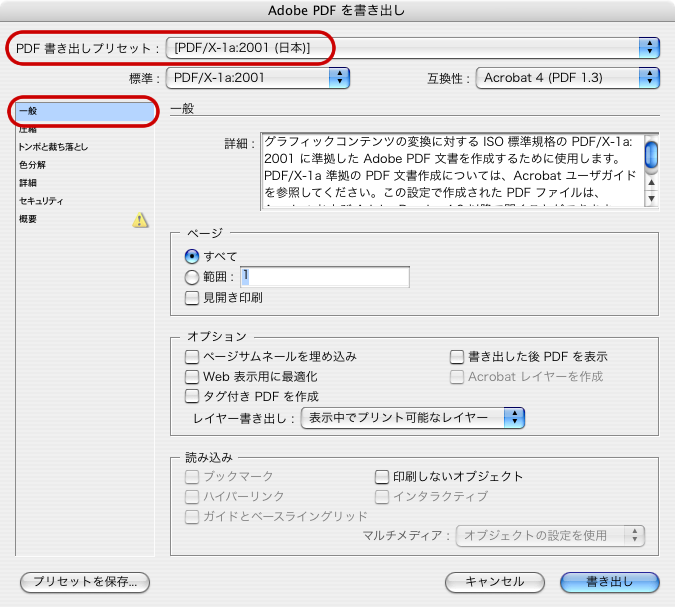Select the トンボと裁ち落とし category
Screen dimensions: 675x607
coord(85,147)
